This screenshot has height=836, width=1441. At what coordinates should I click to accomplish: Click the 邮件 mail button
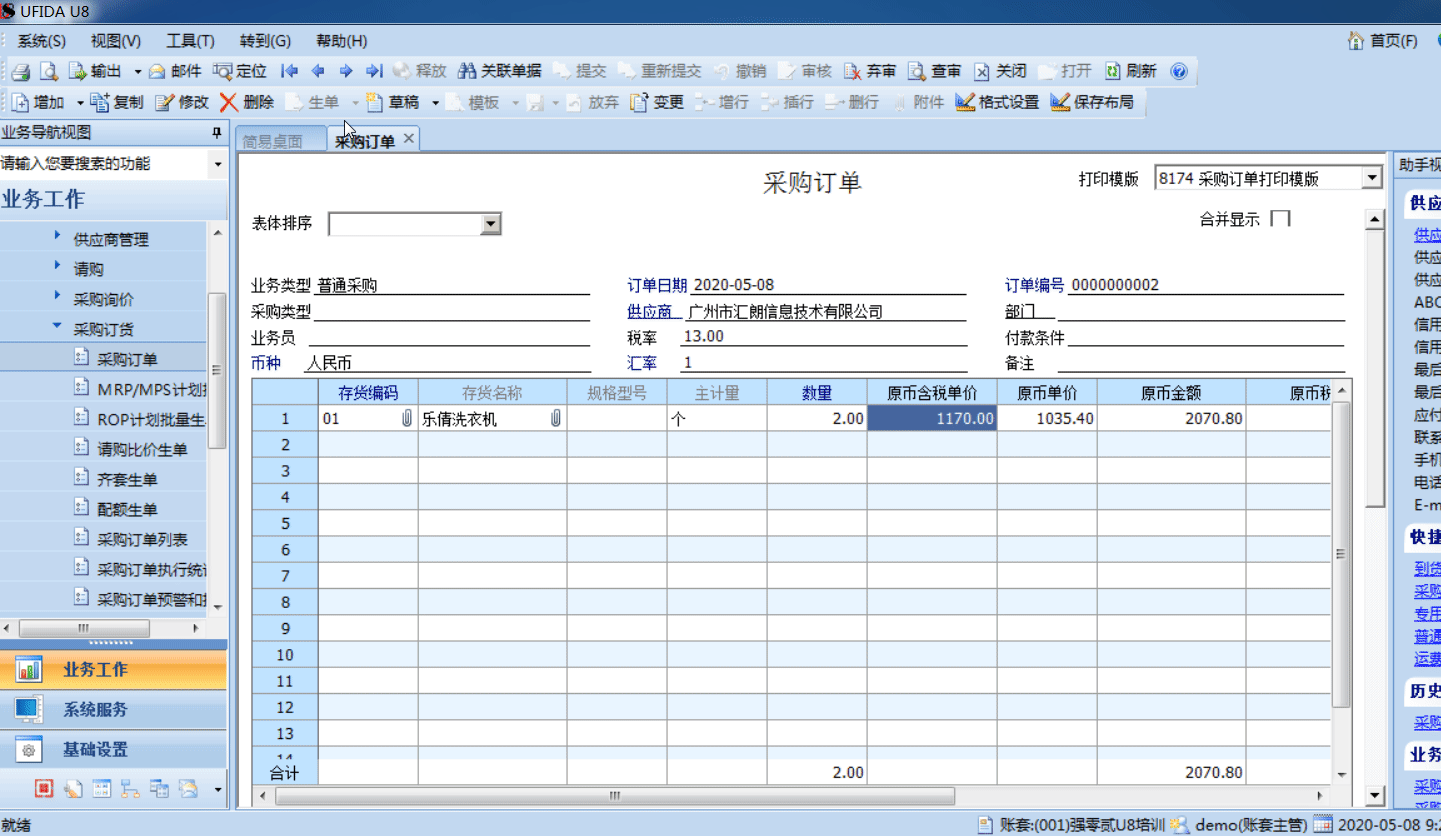(x=175, y=71)
